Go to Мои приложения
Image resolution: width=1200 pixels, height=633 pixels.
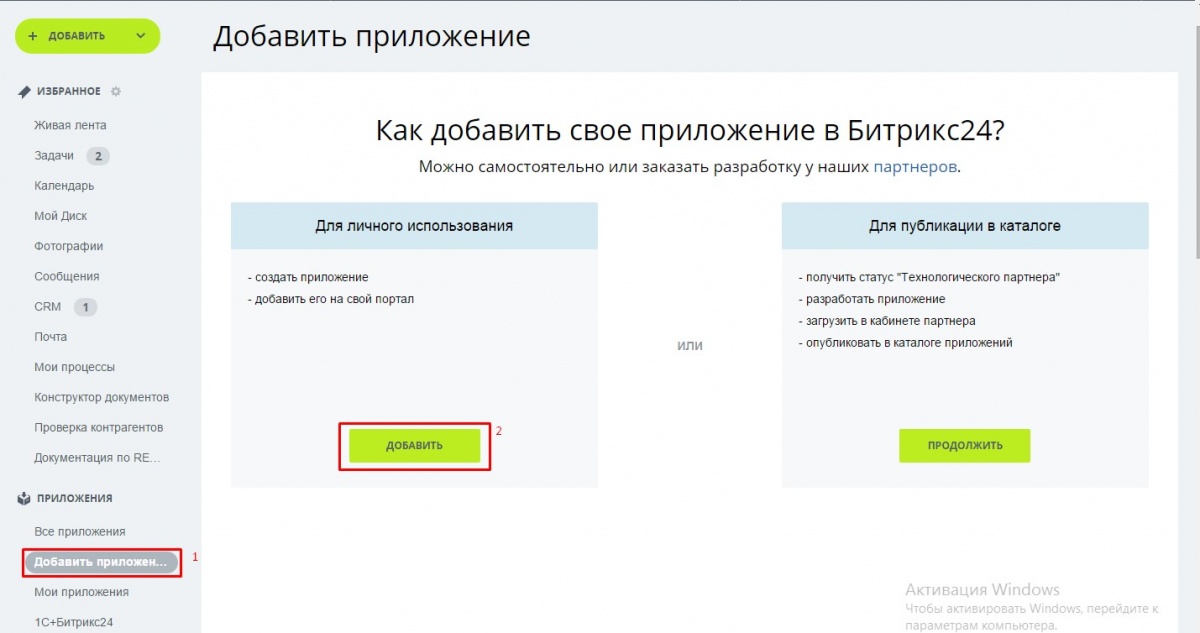coord(81,592)
